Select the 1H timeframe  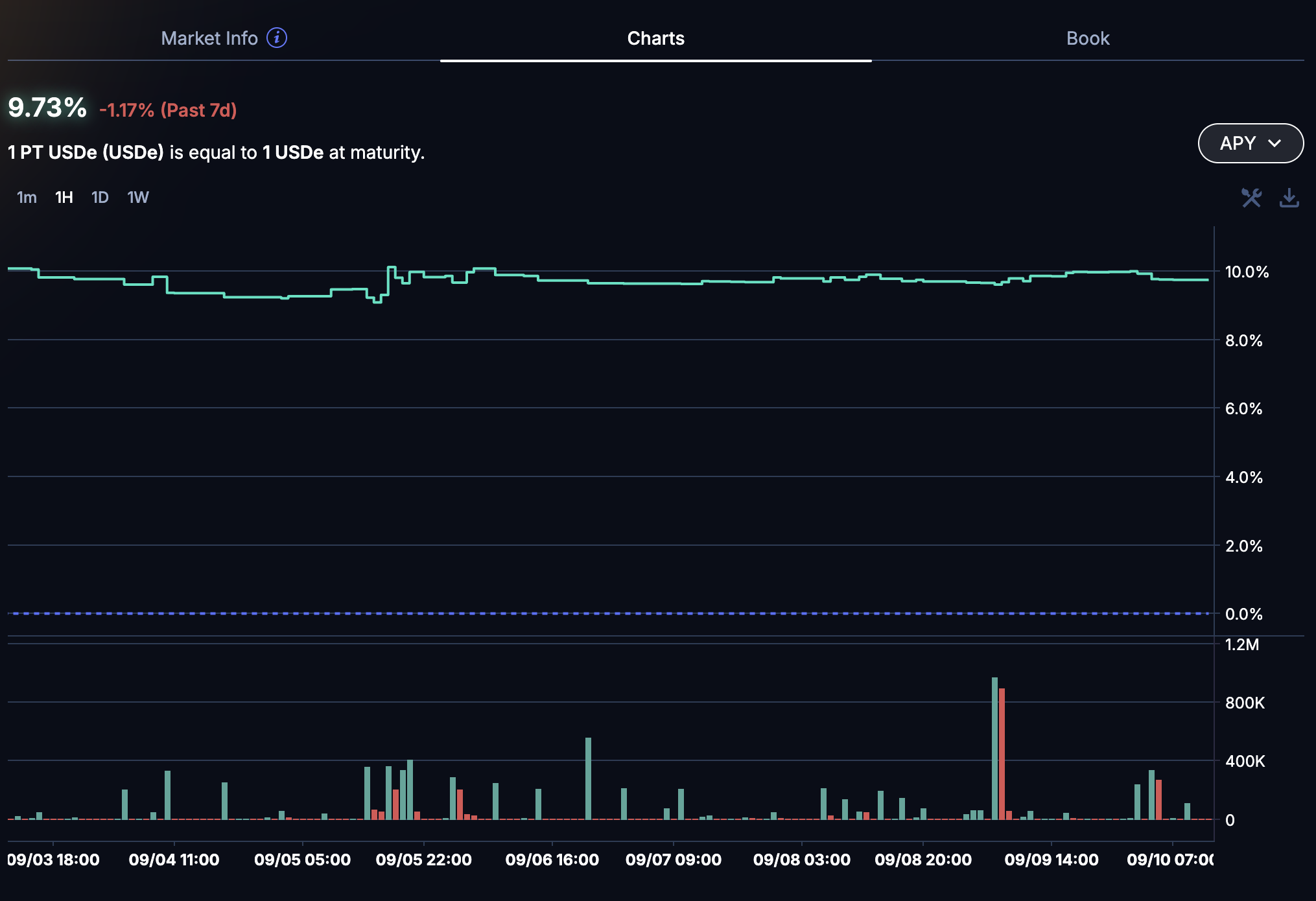tap(64, 197)
